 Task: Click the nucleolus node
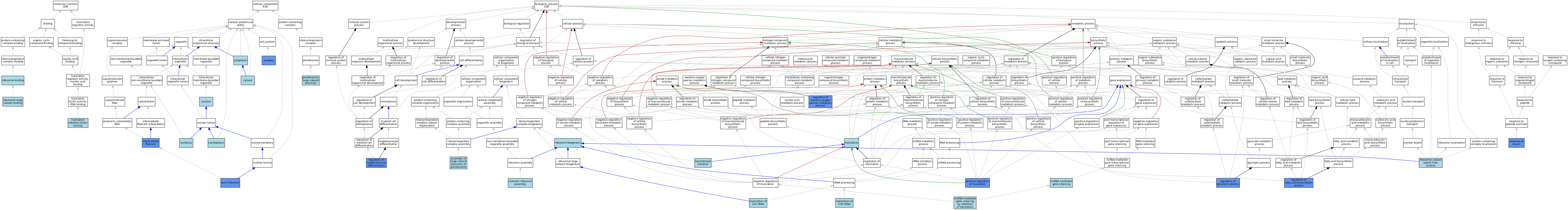(186, 143)
